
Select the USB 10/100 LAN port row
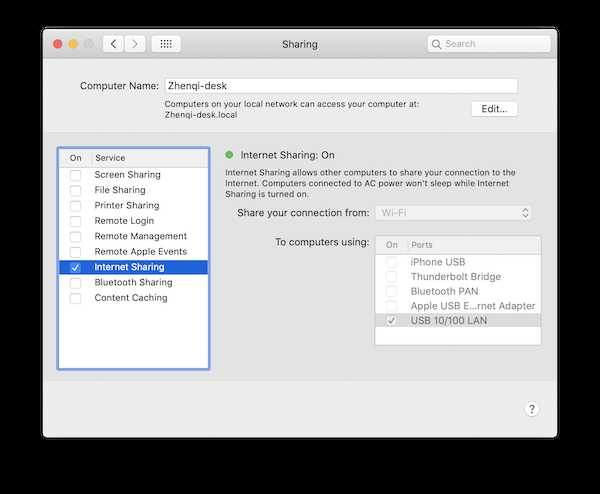point(458,320)
